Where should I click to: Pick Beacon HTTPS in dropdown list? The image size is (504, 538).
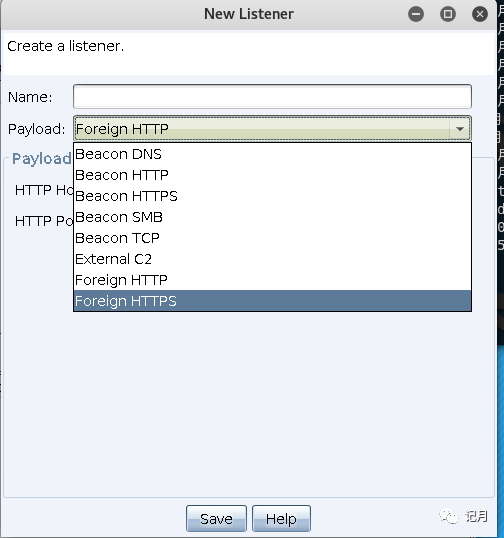[x=272, y=196]
